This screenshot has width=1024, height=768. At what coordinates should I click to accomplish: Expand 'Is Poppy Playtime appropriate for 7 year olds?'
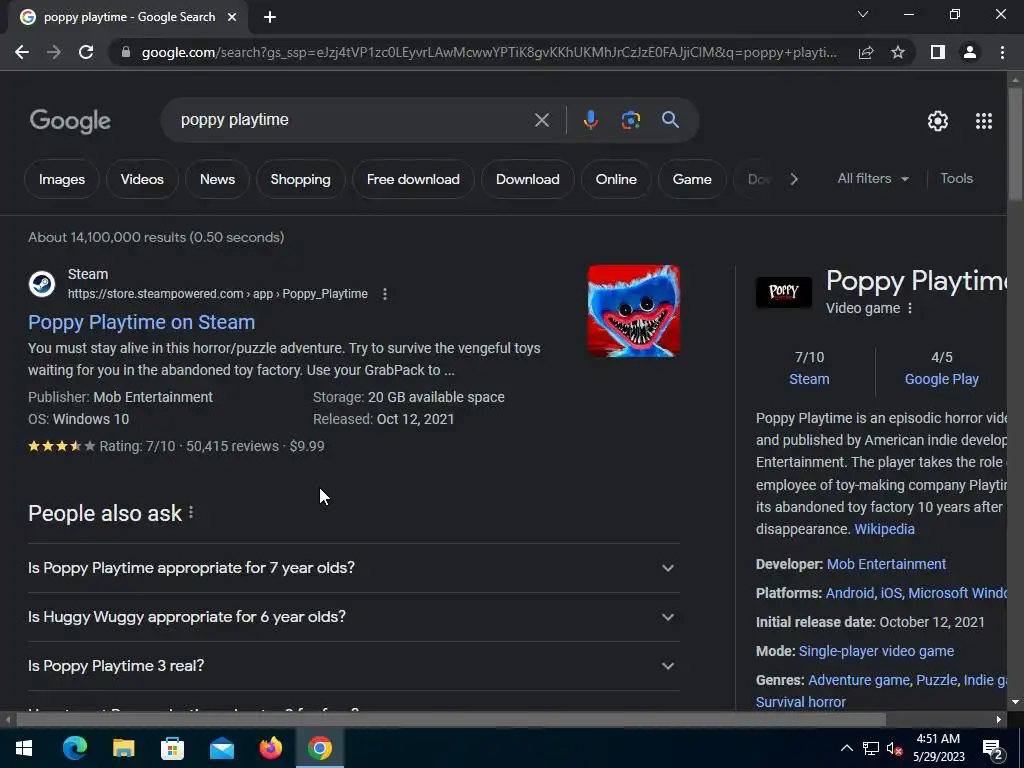point(354,568)
